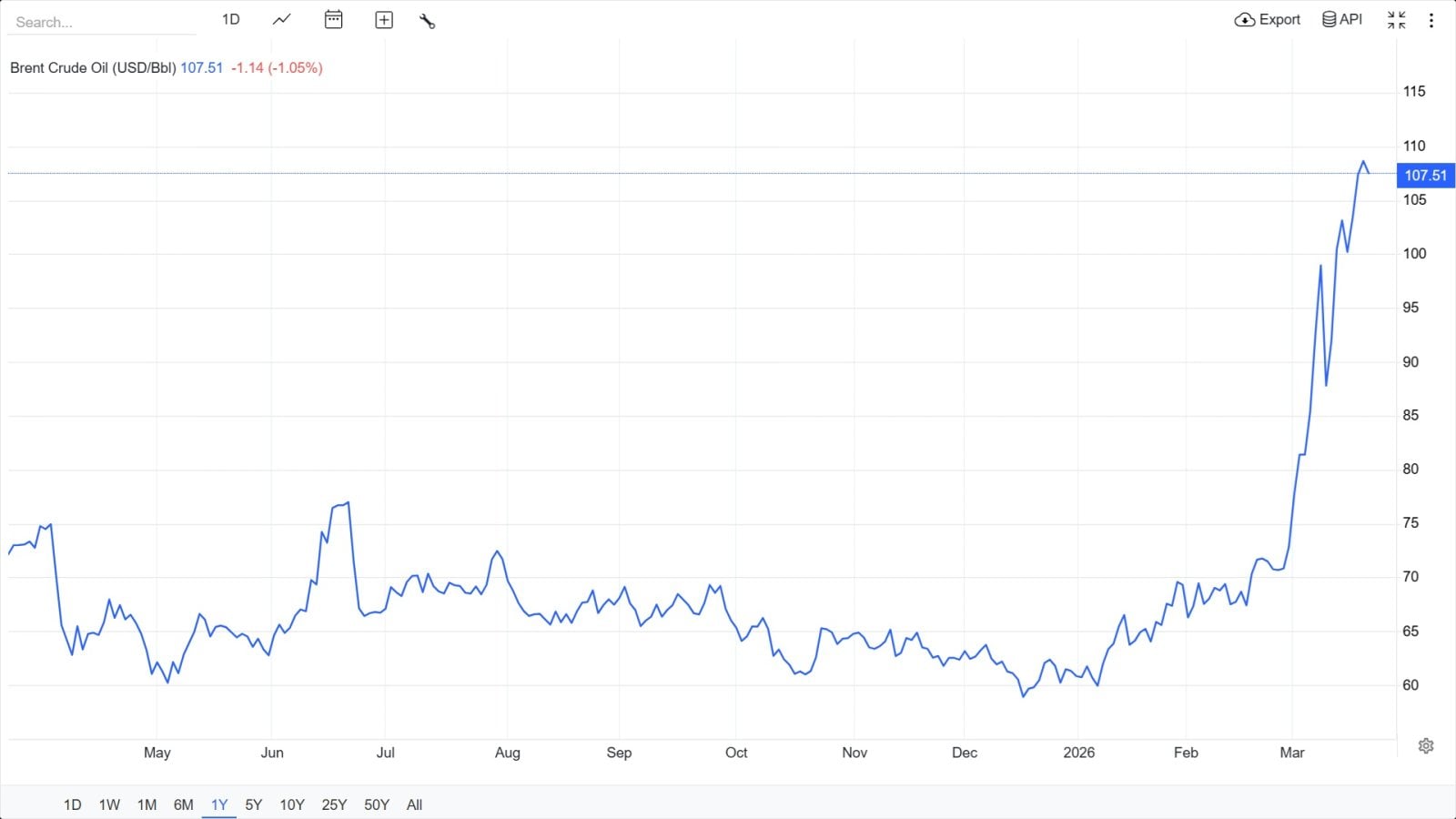Viewport: 1456px width, 819px height.
Task: Choose the 25Y time range
Action: pos(334,804)
